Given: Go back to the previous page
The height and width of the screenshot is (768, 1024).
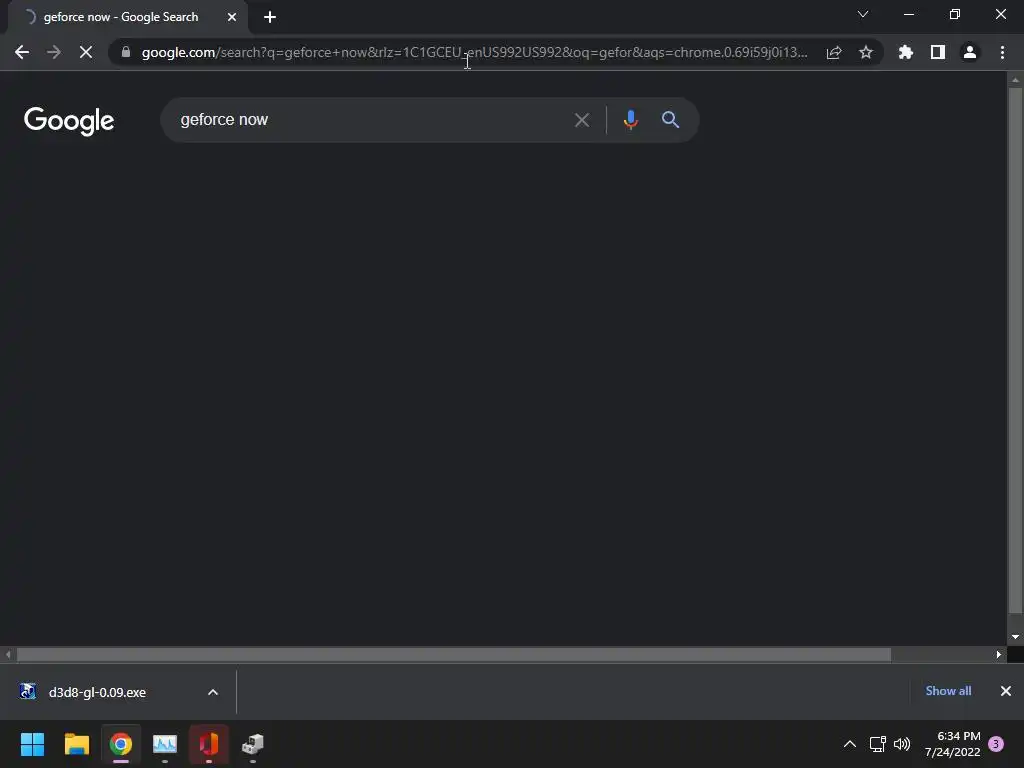Looking at the screenshot, I should [x=22, y=52].
